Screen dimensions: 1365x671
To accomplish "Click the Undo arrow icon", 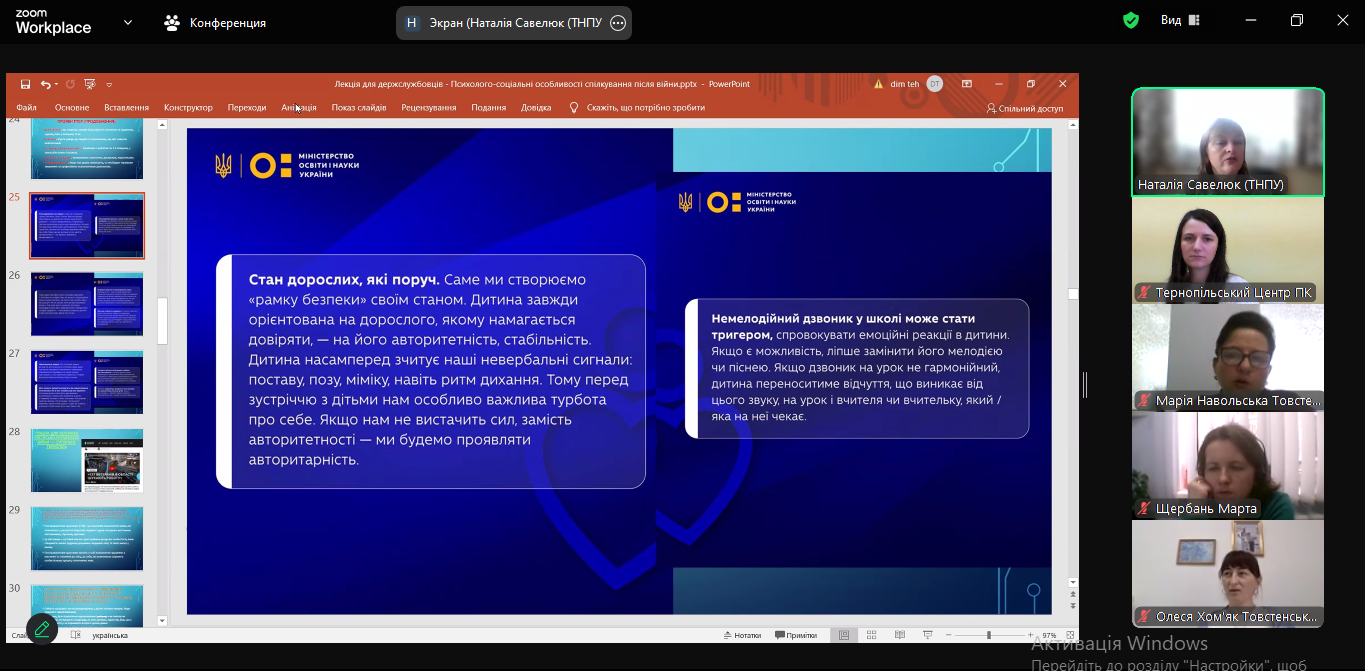I will 45,84.
